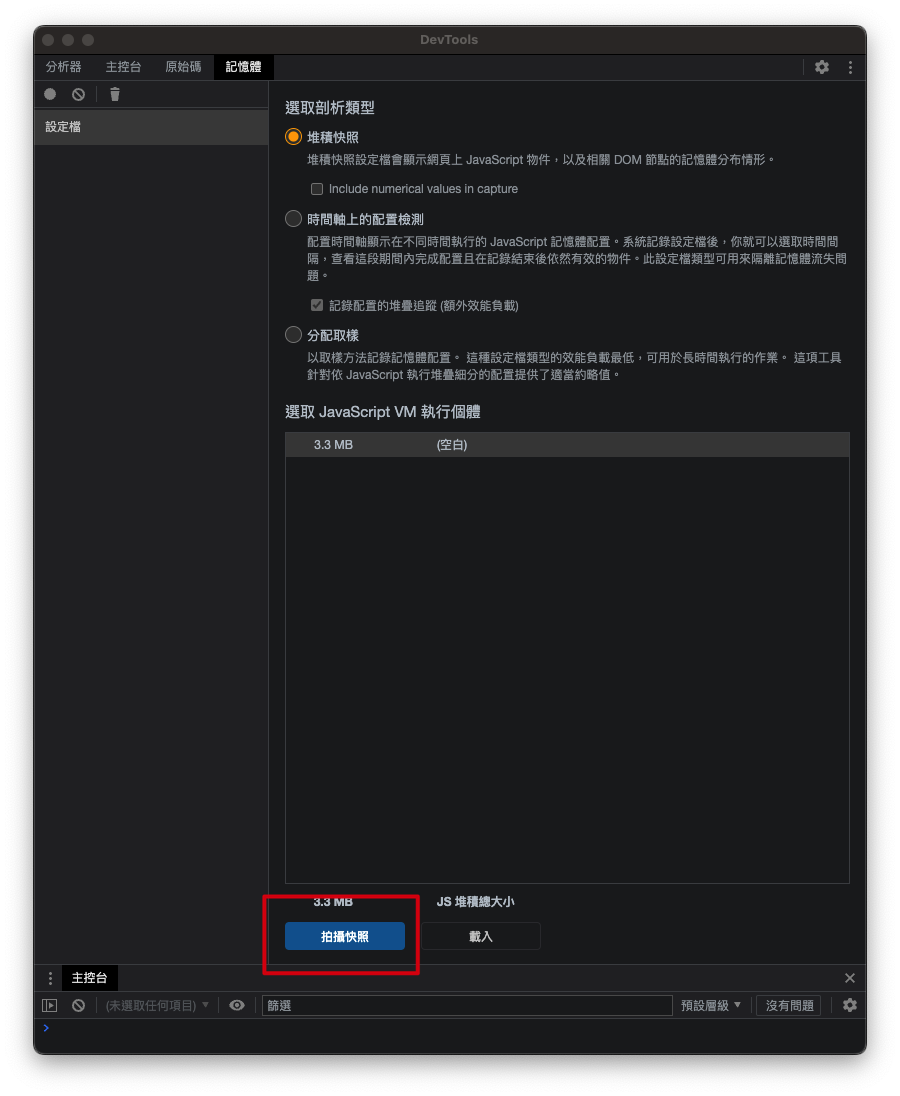
Task: Click the clear all profiles icon
Action: pos(78,94)
